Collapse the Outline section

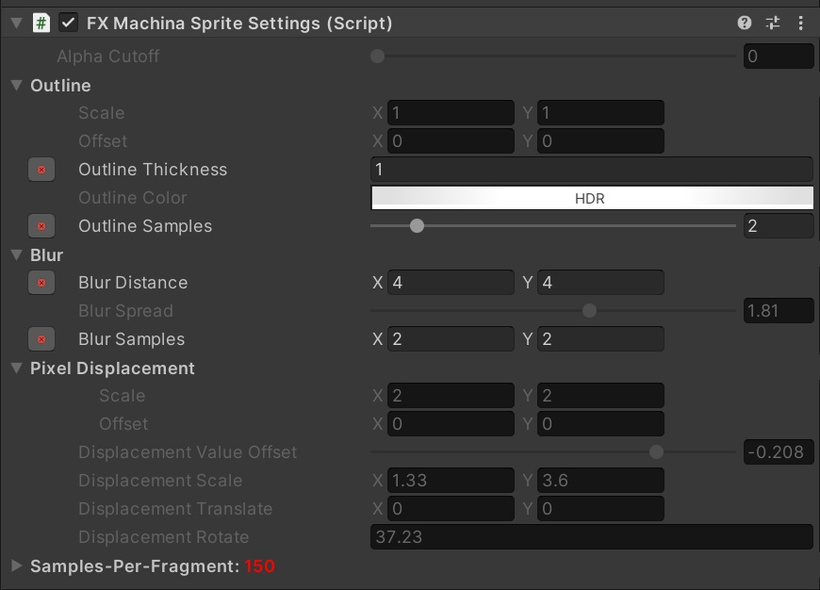point(17,85)
